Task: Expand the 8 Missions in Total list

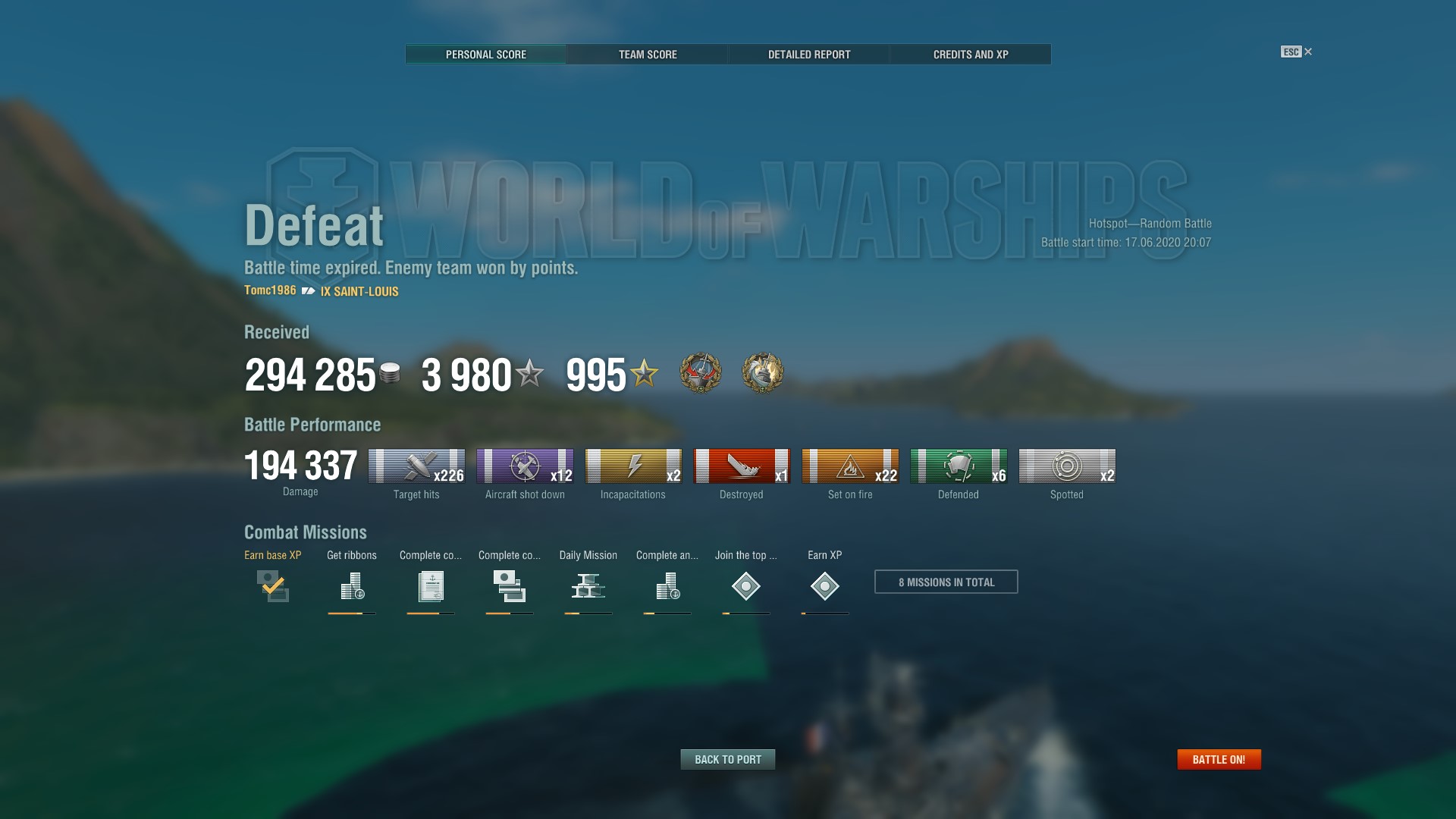Action: point(946,582)
